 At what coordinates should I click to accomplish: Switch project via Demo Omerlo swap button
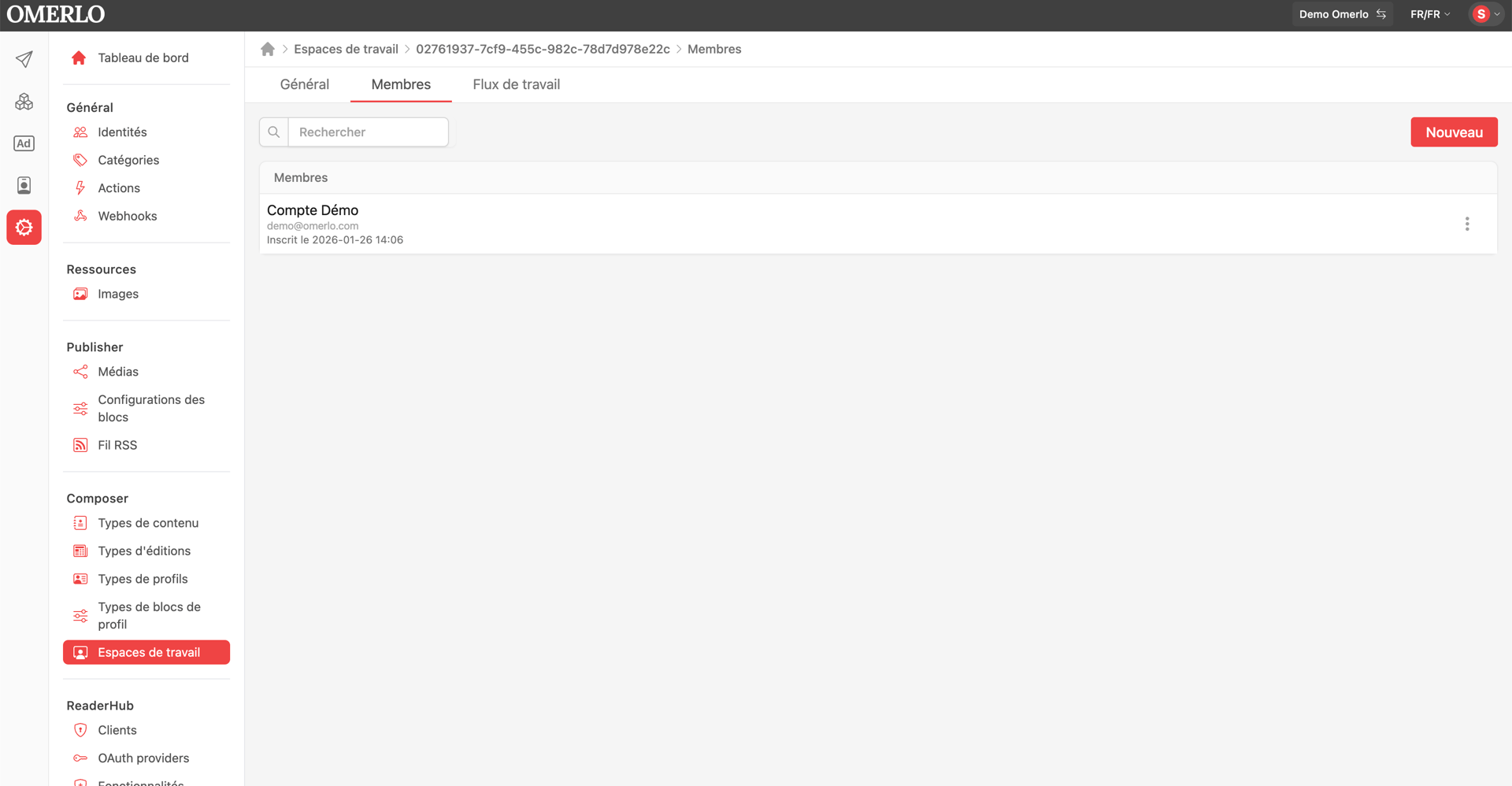click(1342, 14)
